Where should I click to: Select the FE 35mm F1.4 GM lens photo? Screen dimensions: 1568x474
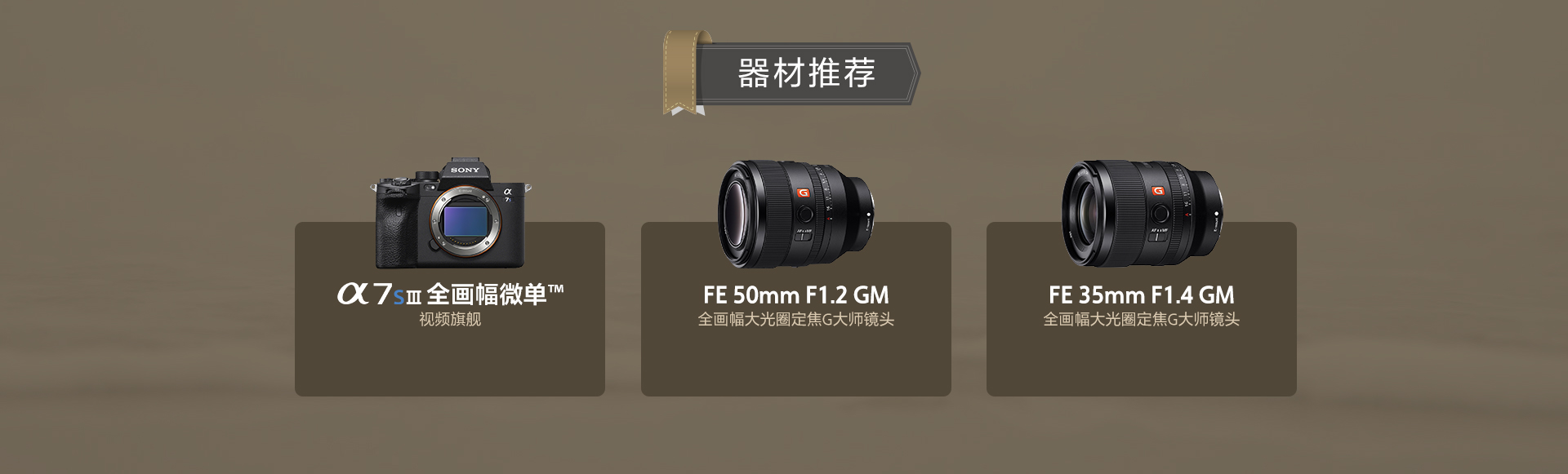1142,214
